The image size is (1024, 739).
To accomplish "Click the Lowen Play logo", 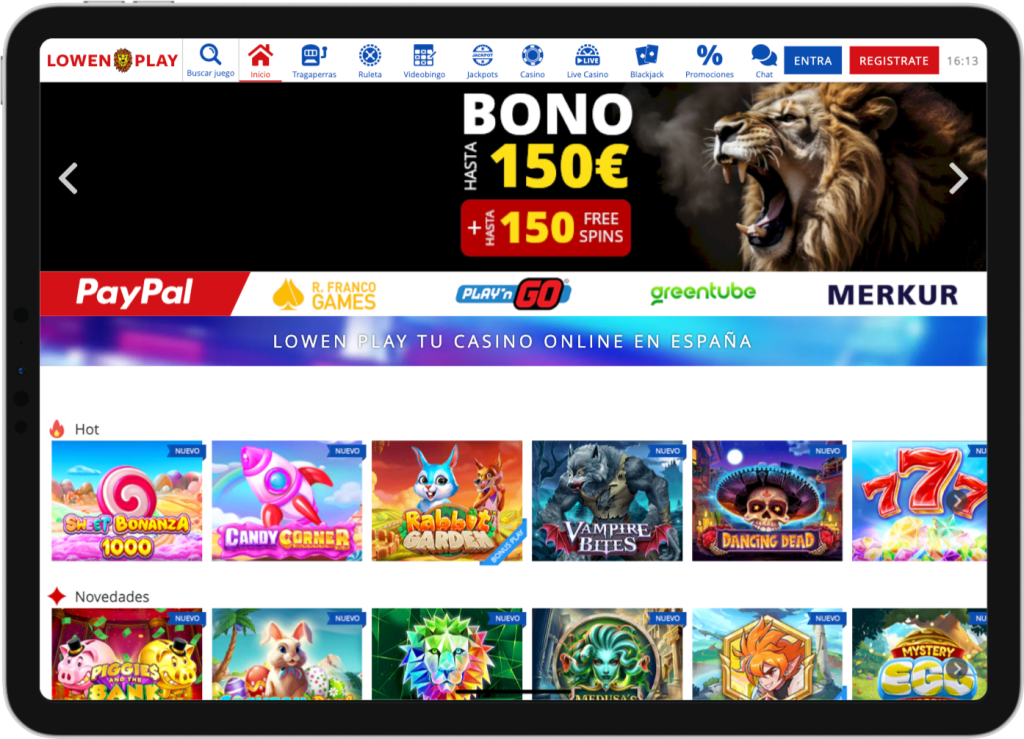I will 112,61.
